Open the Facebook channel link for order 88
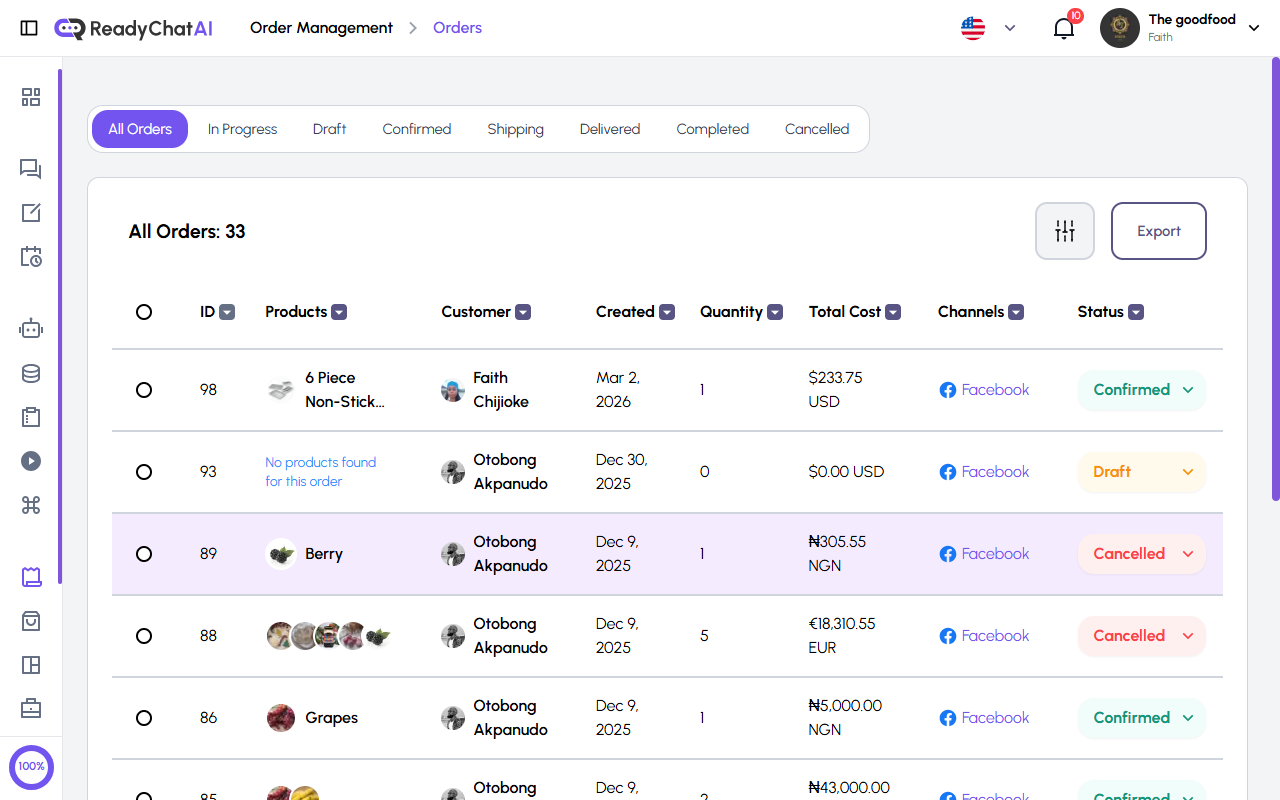The width and height of the screenshot is (1280, 800). coord(984,636)
